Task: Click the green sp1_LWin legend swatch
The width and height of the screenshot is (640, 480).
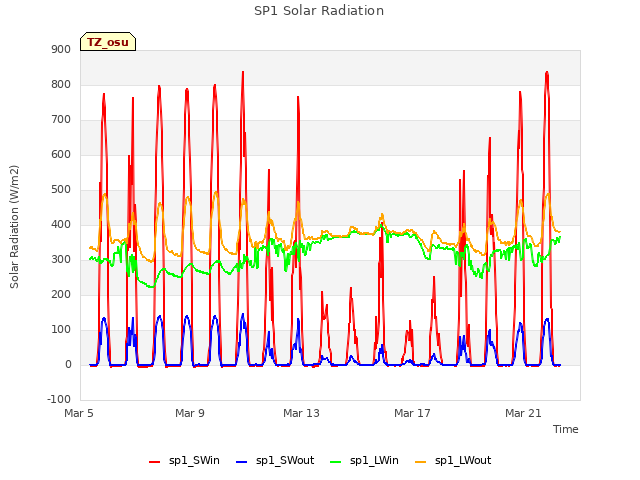Action: pyautogui.click(x=335, y=462)
